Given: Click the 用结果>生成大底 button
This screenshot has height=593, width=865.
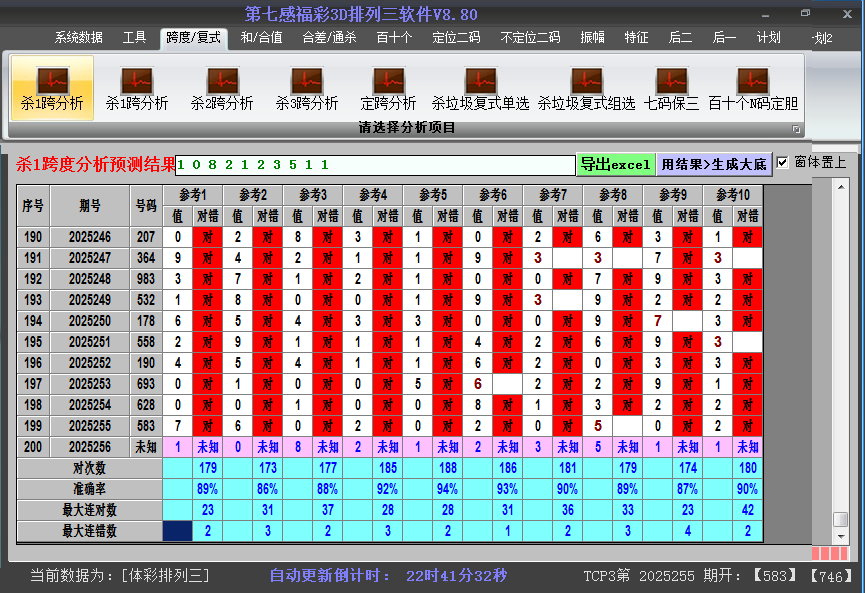Looking at the screenshot, I should coord(713,164).
